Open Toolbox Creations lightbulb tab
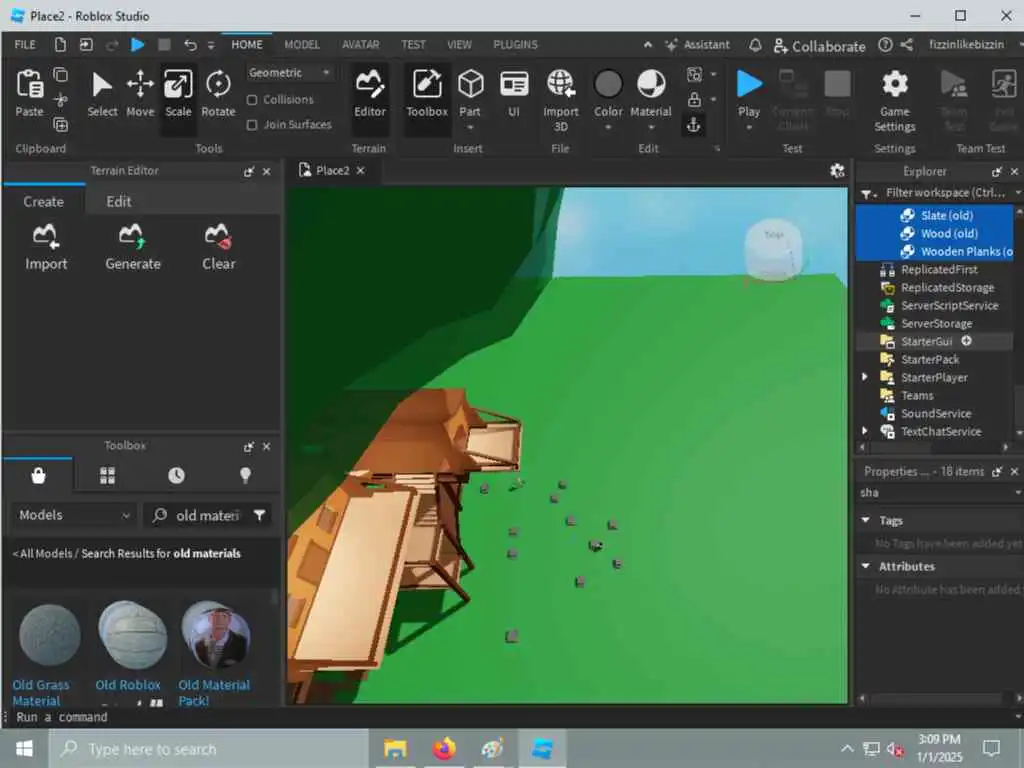 246,475
